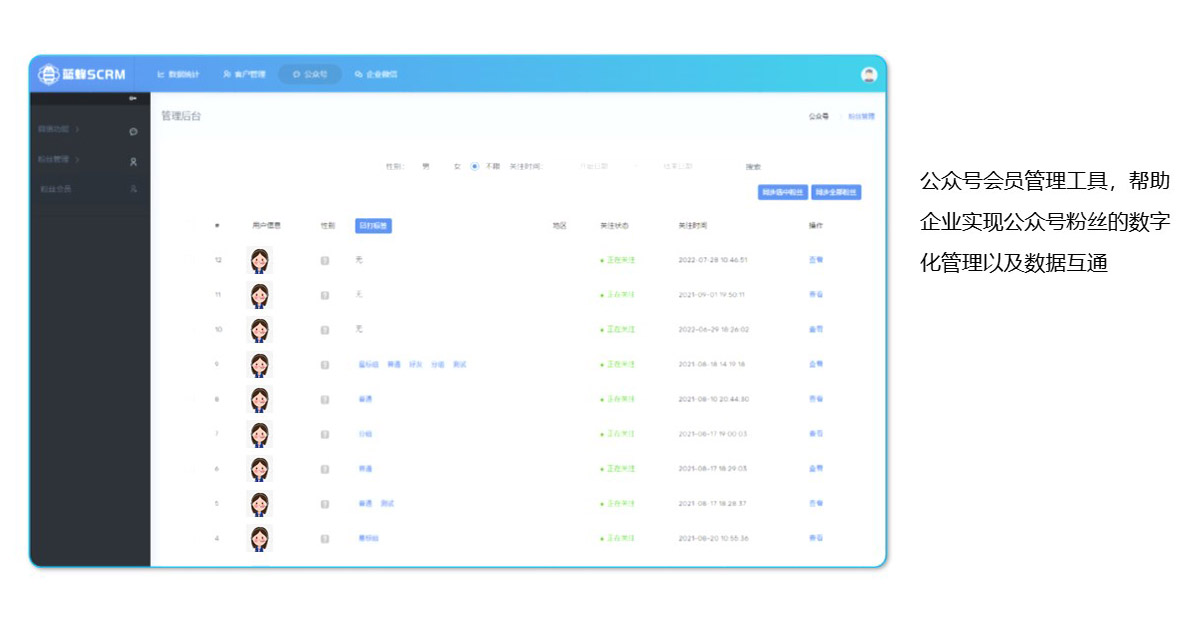1200x642 pixels.
Task: Click the sidebar collapse icon
Action: (x=133, y=98)
